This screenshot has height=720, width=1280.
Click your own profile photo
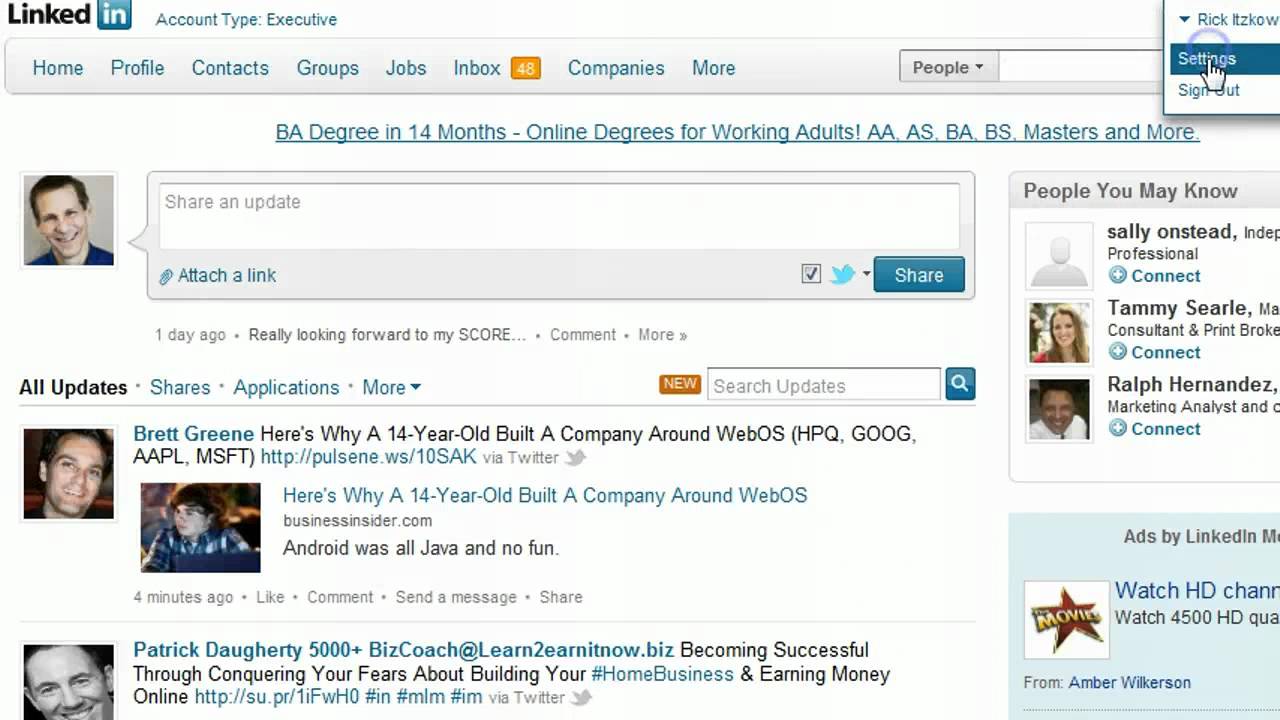(x=69, y=220)
